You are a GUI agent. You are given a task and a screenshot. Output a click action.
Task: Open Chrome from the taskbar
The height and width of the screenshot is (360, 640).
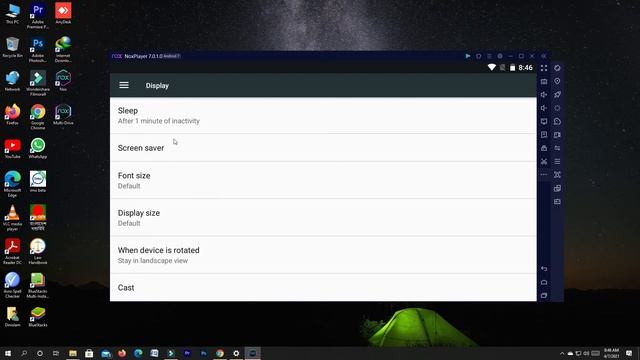(x=220, y=353)
